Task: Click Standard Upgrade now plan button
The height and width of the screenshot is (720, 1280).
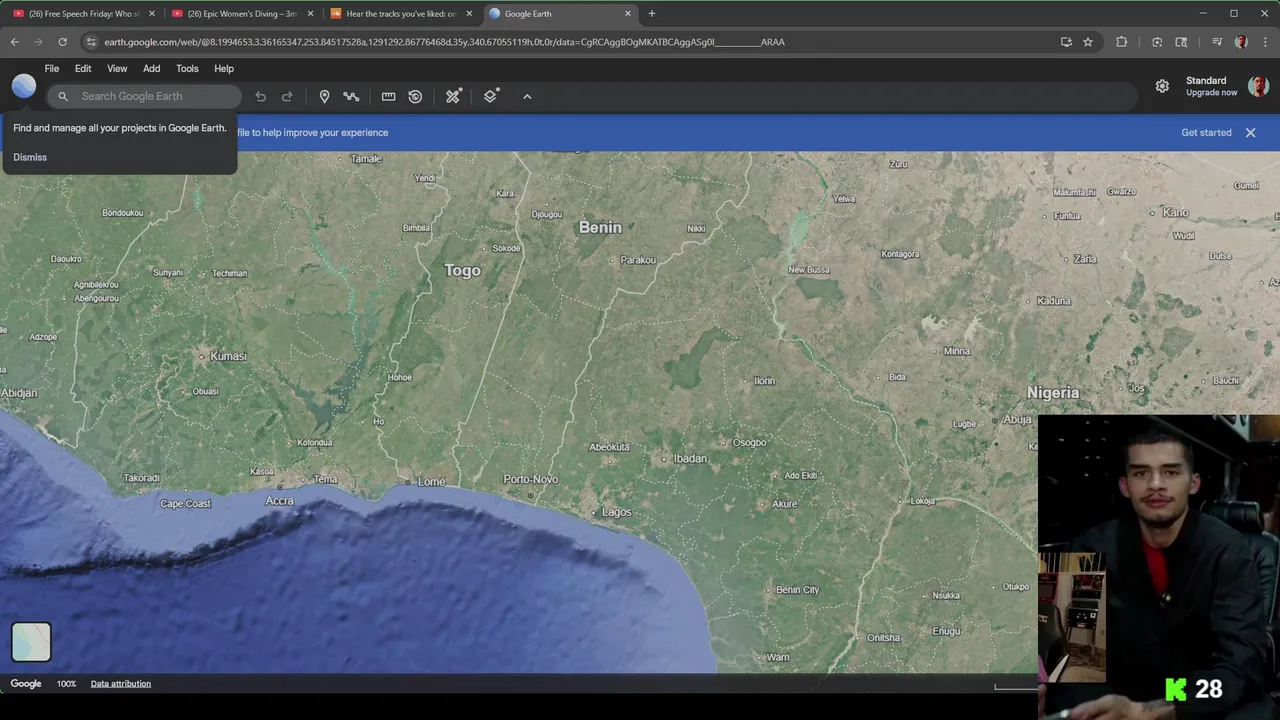Action: (x=1211, y=87)
